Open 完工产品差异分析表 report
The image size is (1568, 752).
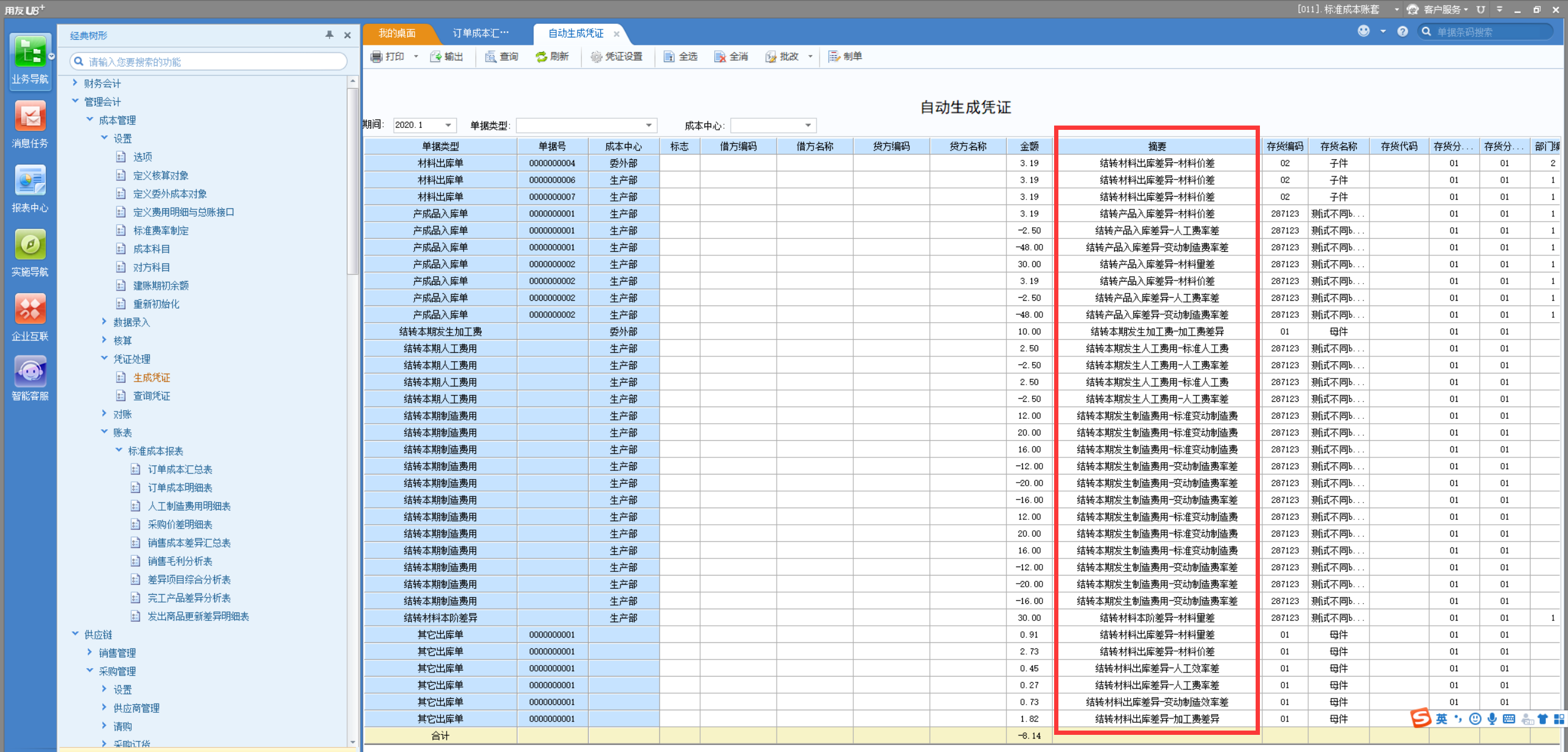[x=189, y=598]
